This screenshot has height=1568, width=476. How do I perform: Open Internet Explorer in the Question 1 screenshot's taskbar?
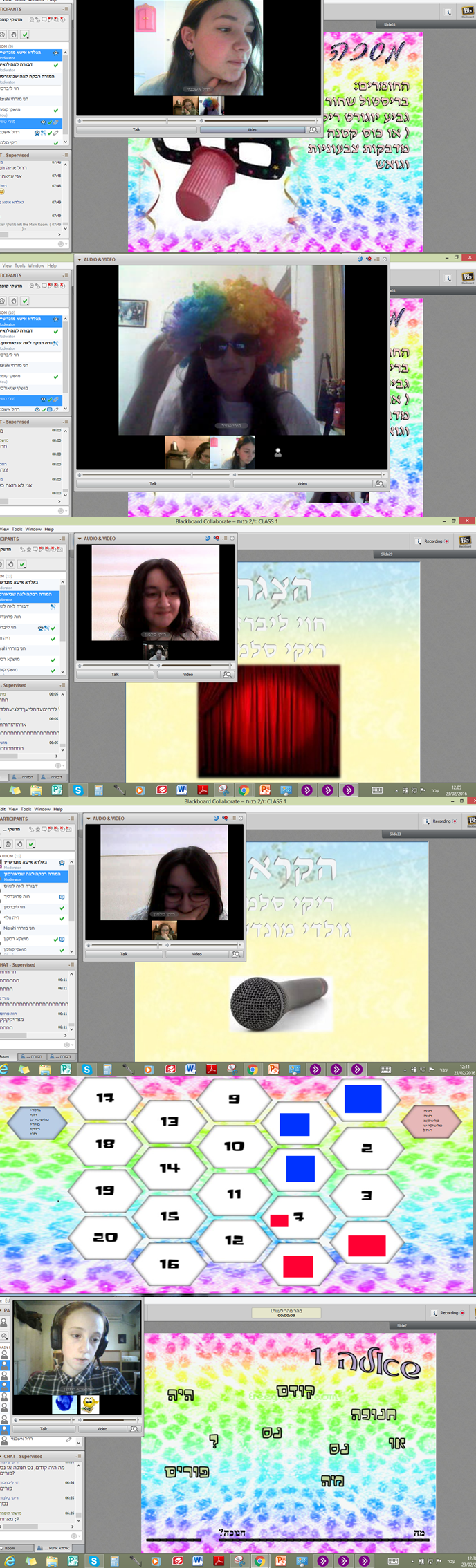(10, 1562)
